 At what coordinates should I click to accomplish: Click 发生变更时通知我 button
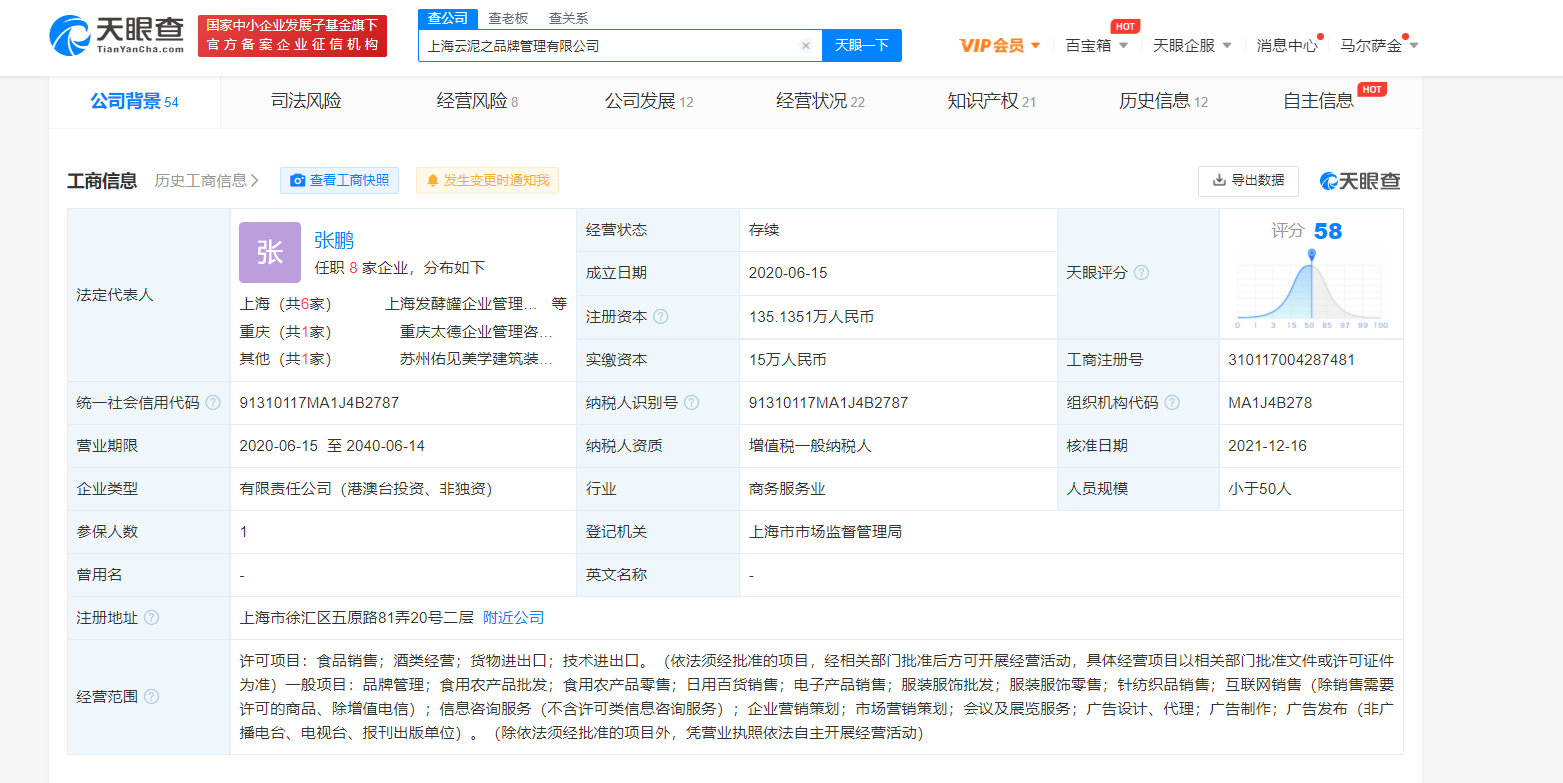pos(487,180)
